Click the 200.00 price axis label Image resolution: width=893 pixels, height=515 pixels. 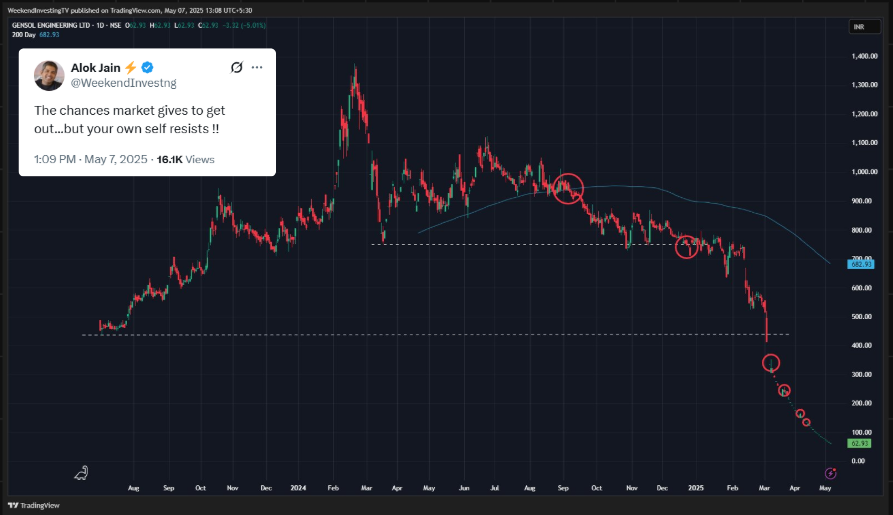pos(862,403)
